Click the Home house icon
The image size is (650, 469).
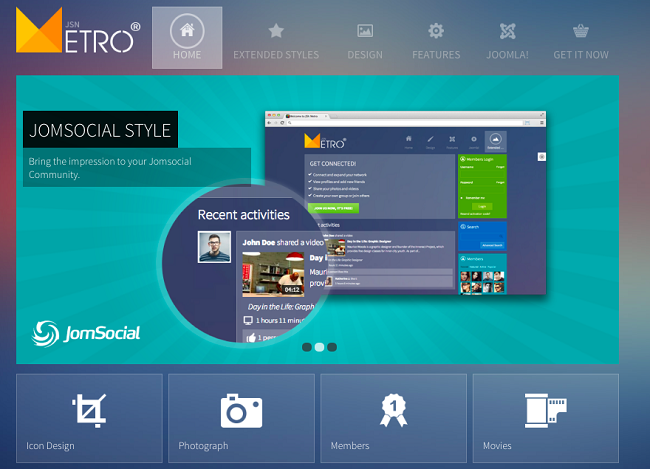(187, 30)
